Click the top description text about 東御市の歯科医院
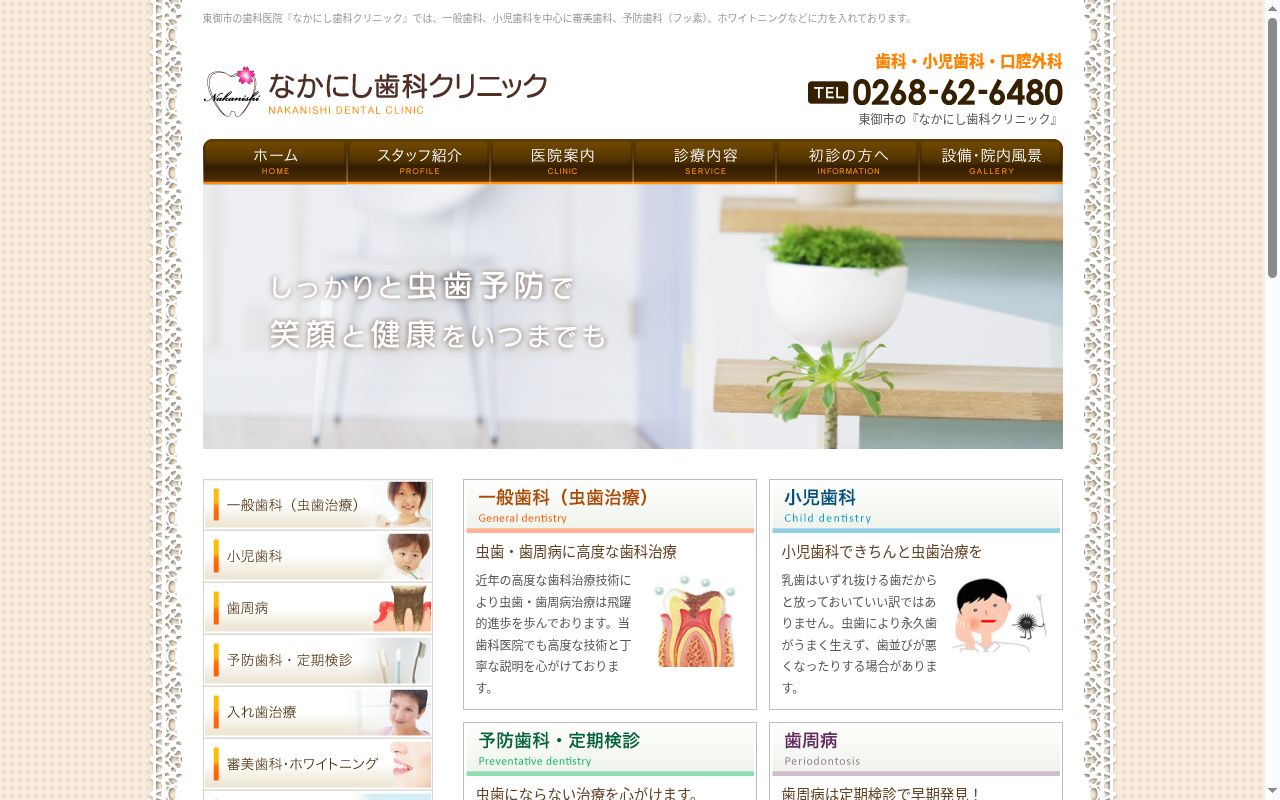The image size is (1280, 800). (558, 18)
